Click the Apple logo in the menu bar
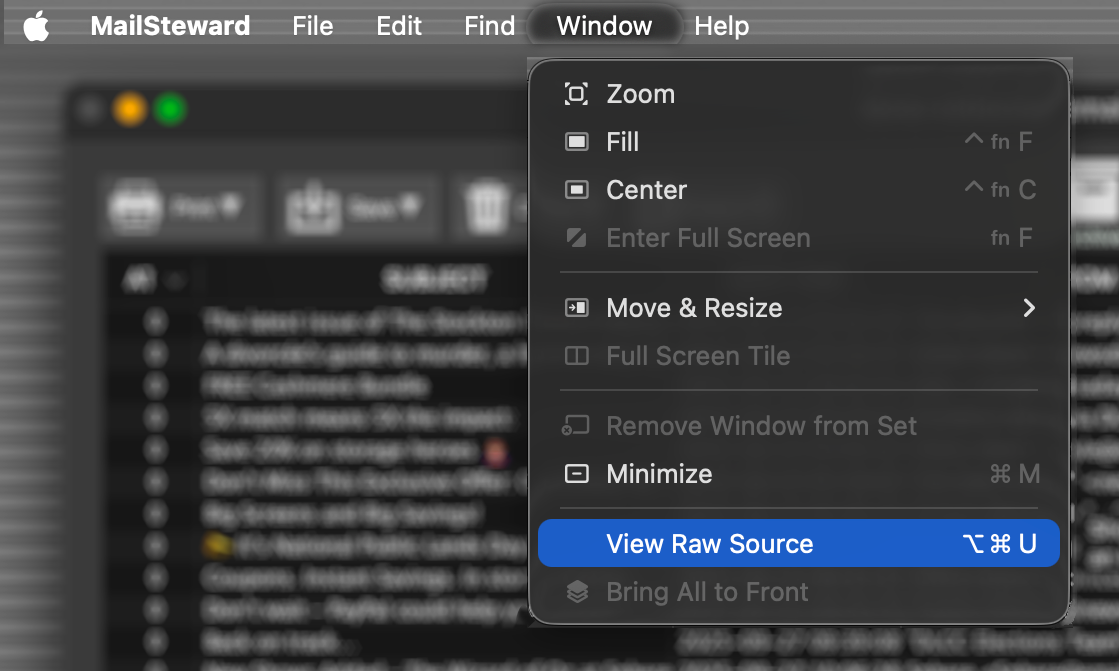Screen dimensions: 1119x671 pyautogui.click(x=38, y=26)
